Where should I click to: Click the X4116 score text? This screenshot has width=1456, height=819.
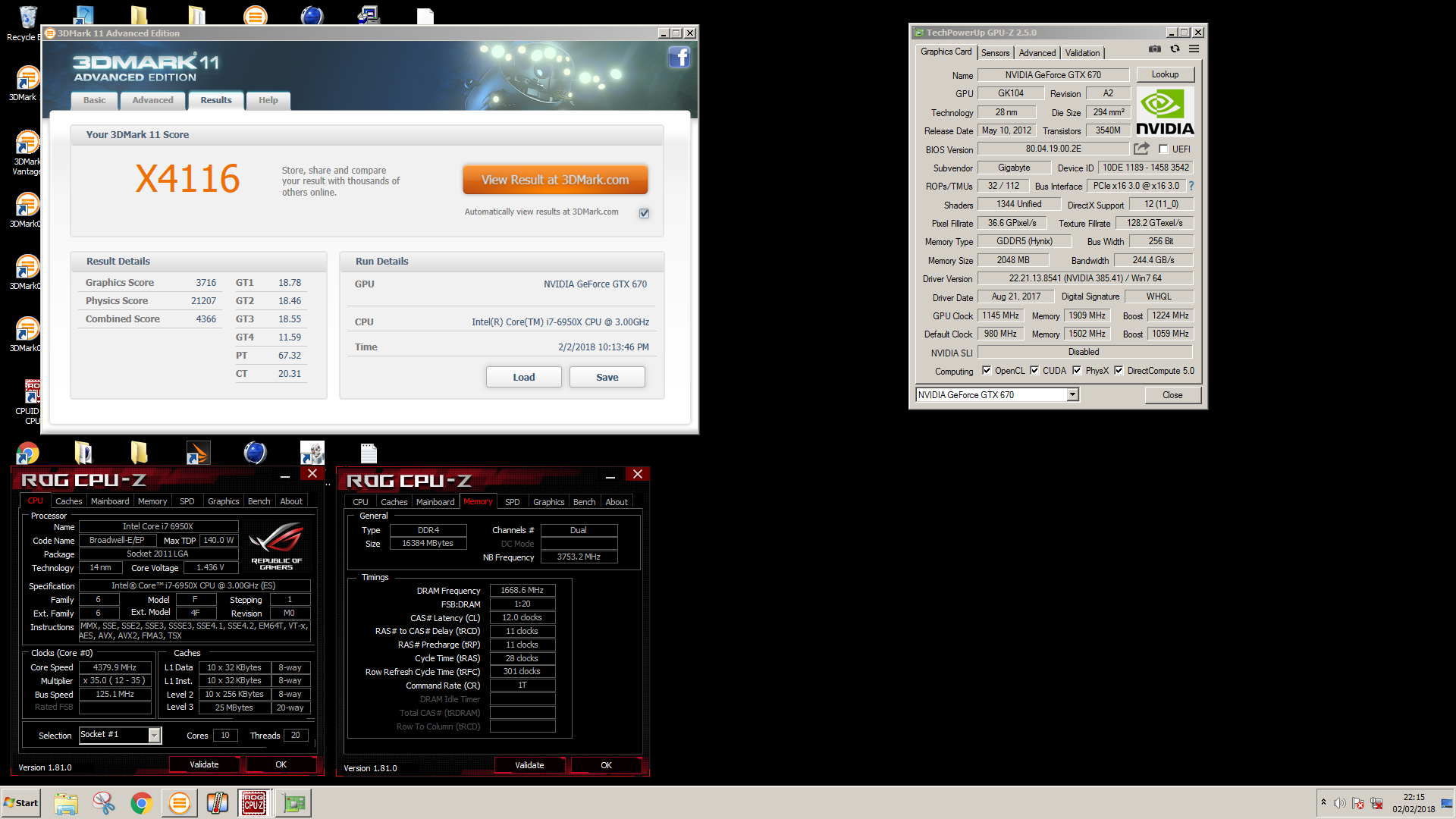pyautogui.click(x=187, y=179)
